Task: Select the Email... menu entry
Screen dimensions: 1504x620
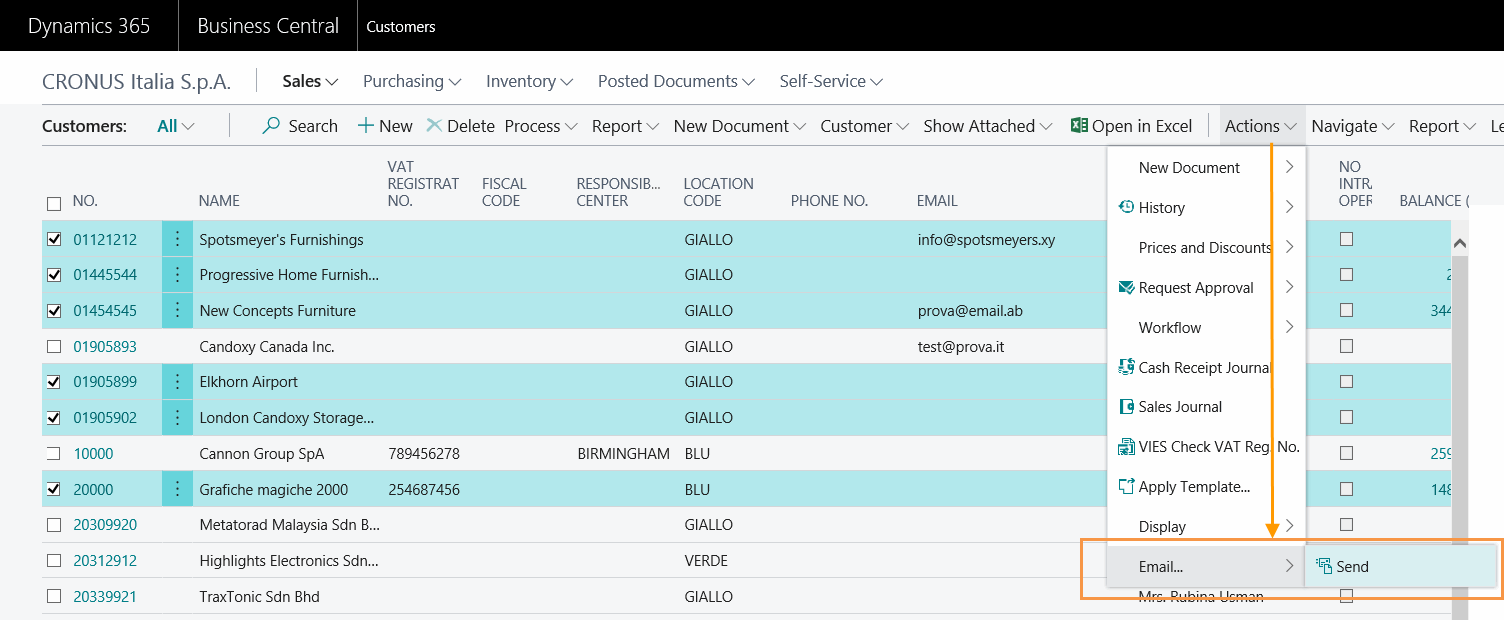Action: tap(1206, 566)
